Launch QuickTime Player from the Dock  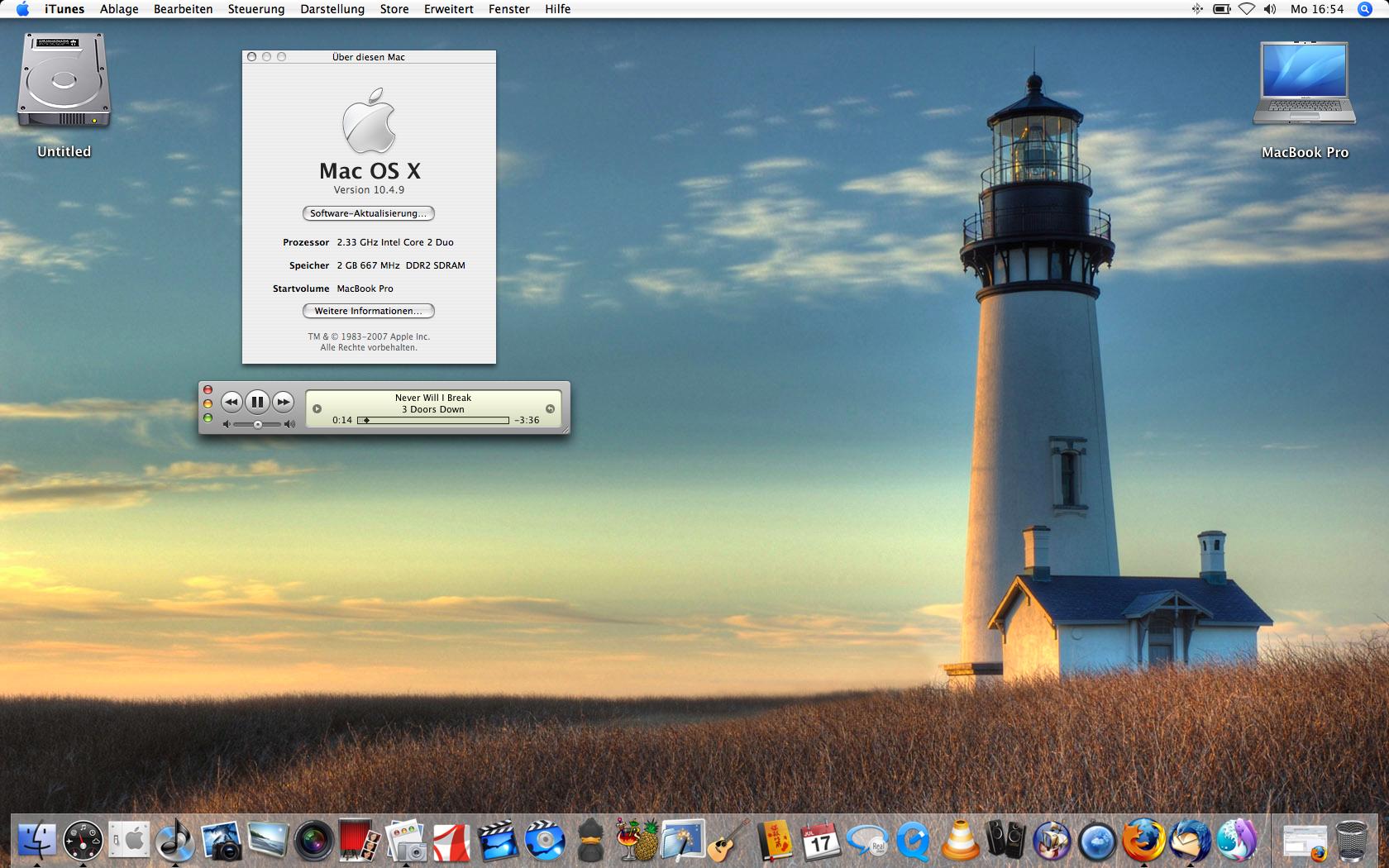[913, 841]
